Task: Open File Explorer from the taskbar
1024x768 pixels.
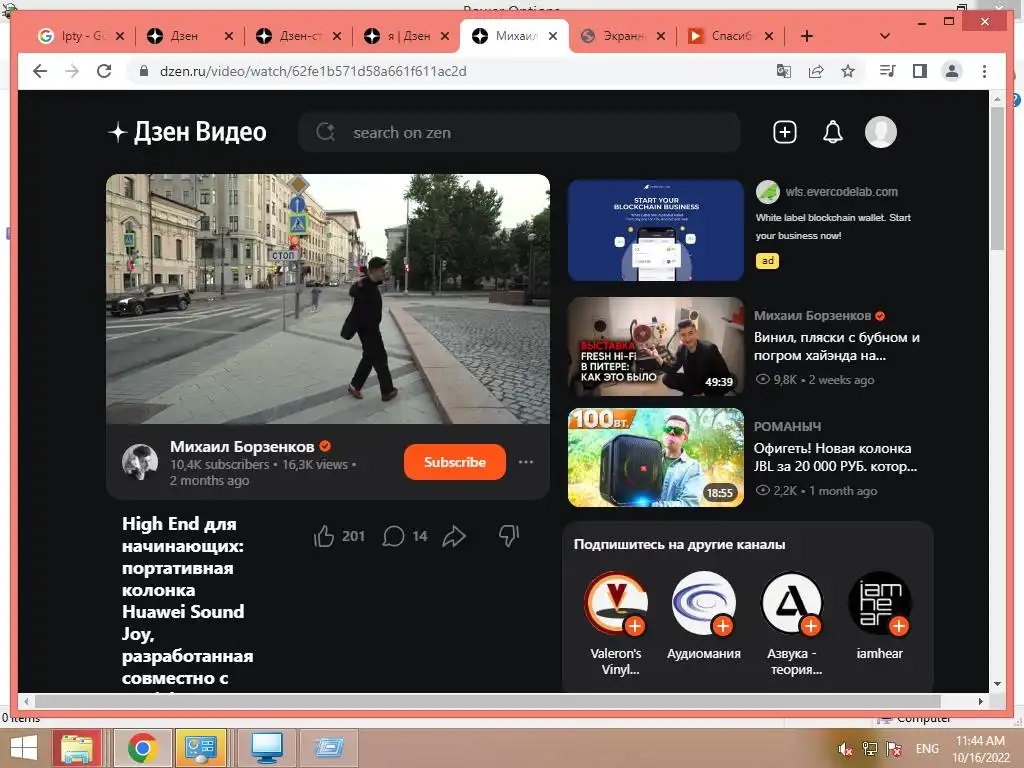Action: (x=77, y=748)
